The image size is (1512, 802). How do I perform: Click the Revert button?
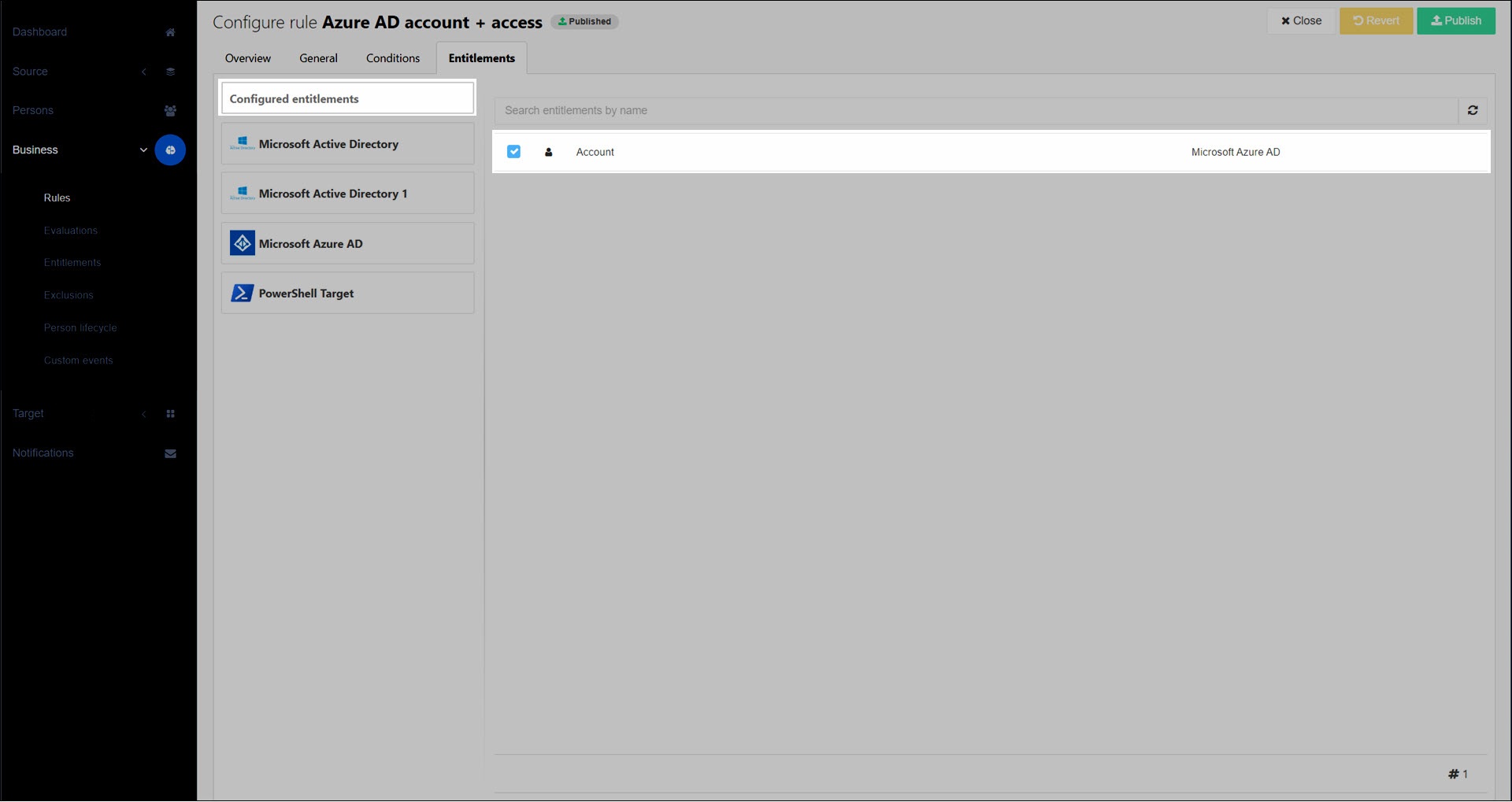(x=1377, y=21)
